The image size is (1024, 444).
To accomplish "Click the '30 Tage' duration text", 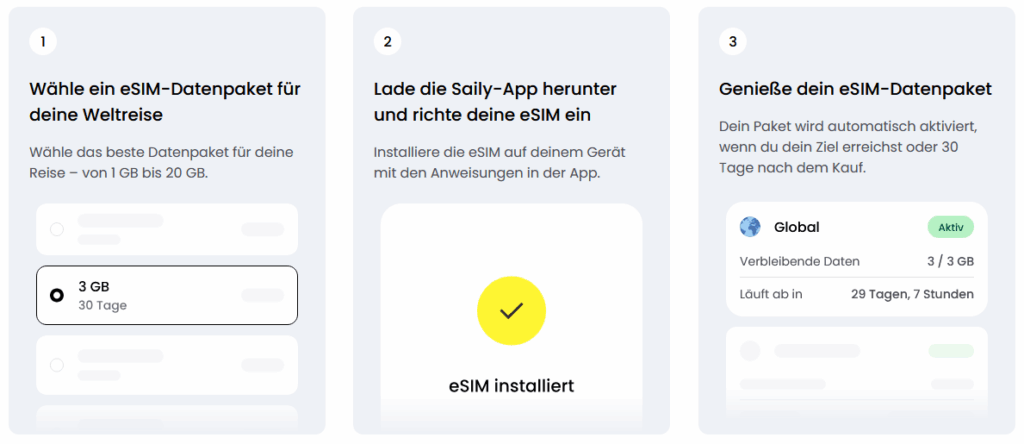I will tap(102, 305).
